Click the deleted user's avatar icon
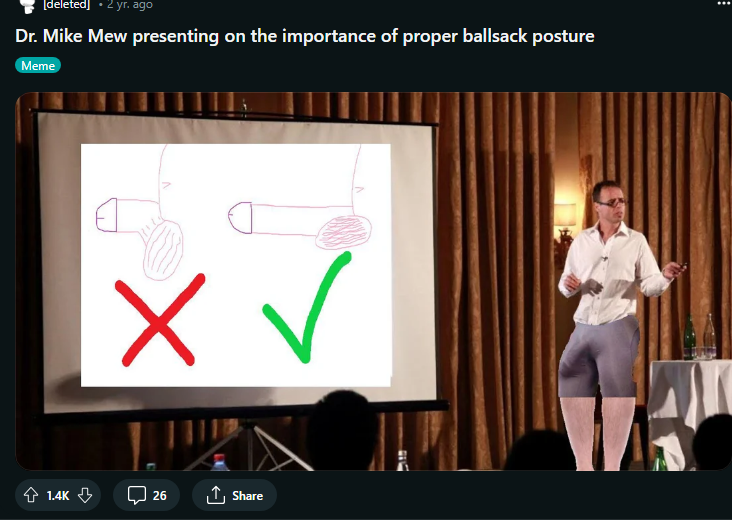The height and width of the screenshot is (520, 732). coord(28,6)
